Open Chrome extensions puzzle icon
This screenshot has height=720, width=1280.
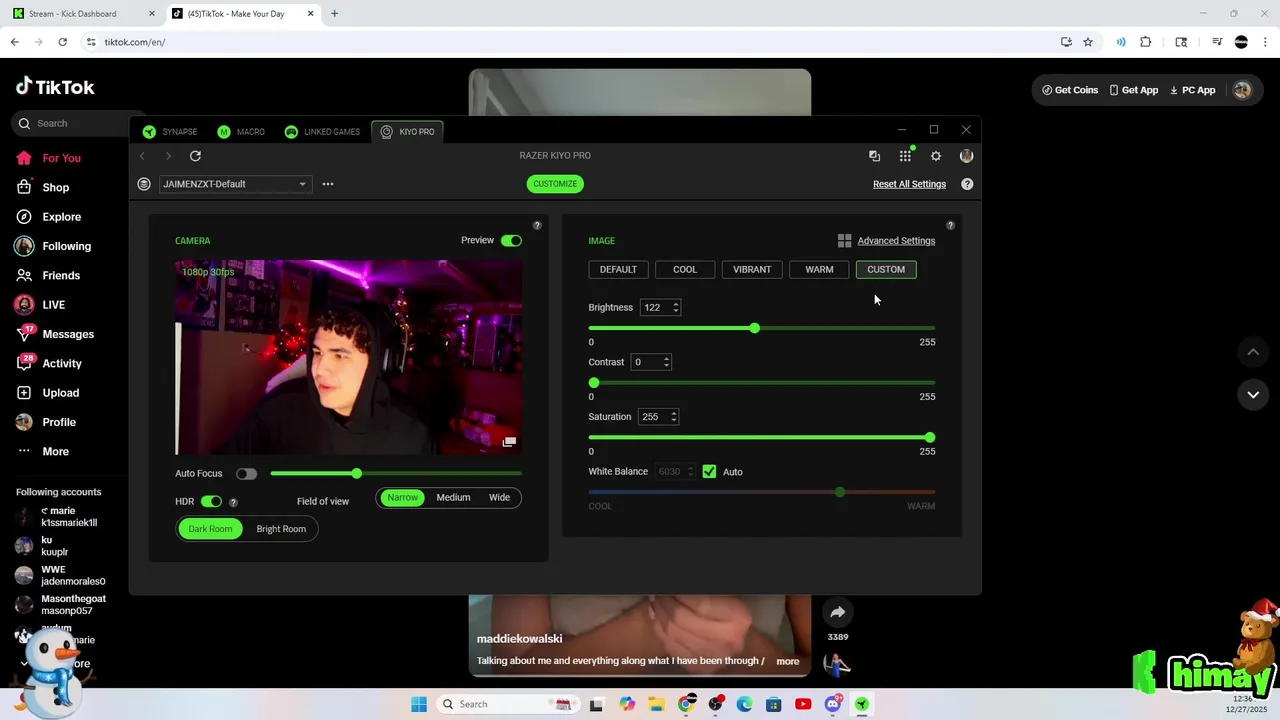point(1146,42)
